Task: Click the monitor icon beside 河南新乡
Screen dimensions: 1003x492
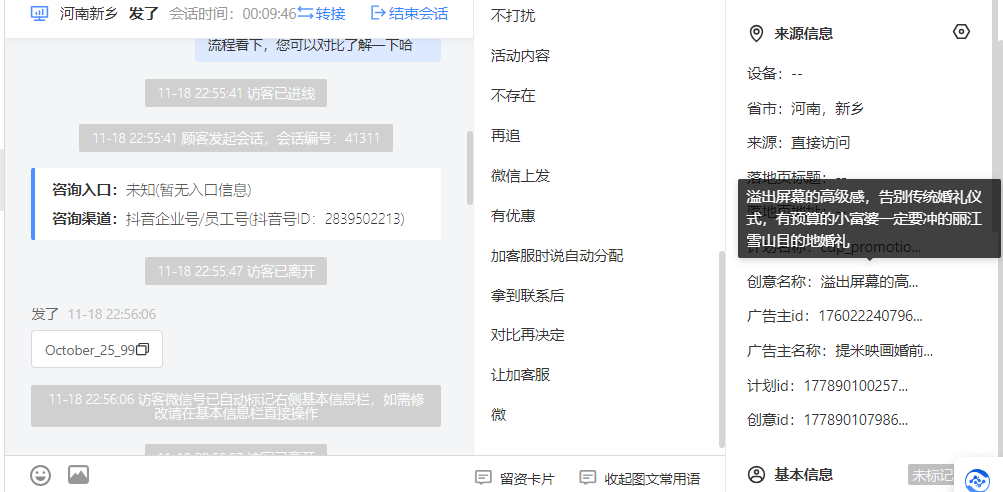Action: point(40,13)
